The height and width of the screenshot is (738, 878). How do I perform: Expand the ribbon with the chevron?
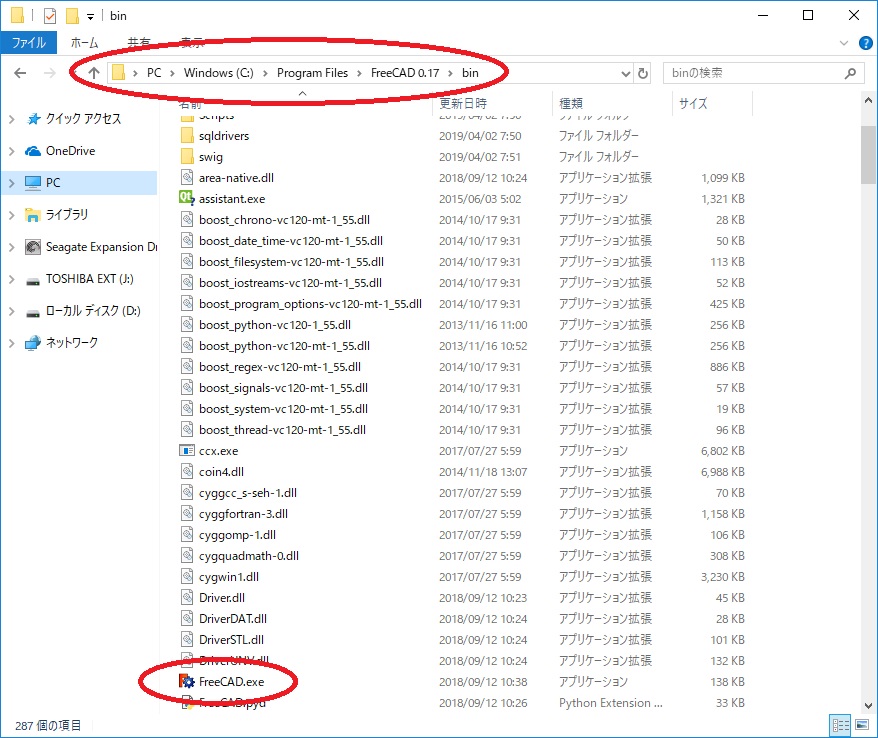coord(844,43)
